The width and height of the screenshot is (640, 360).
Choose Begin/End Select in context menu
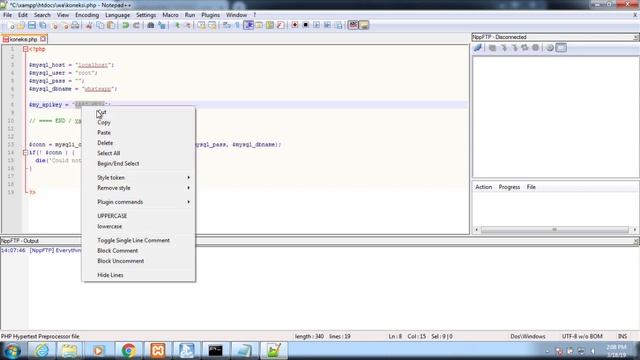click(x=138, y=163)
